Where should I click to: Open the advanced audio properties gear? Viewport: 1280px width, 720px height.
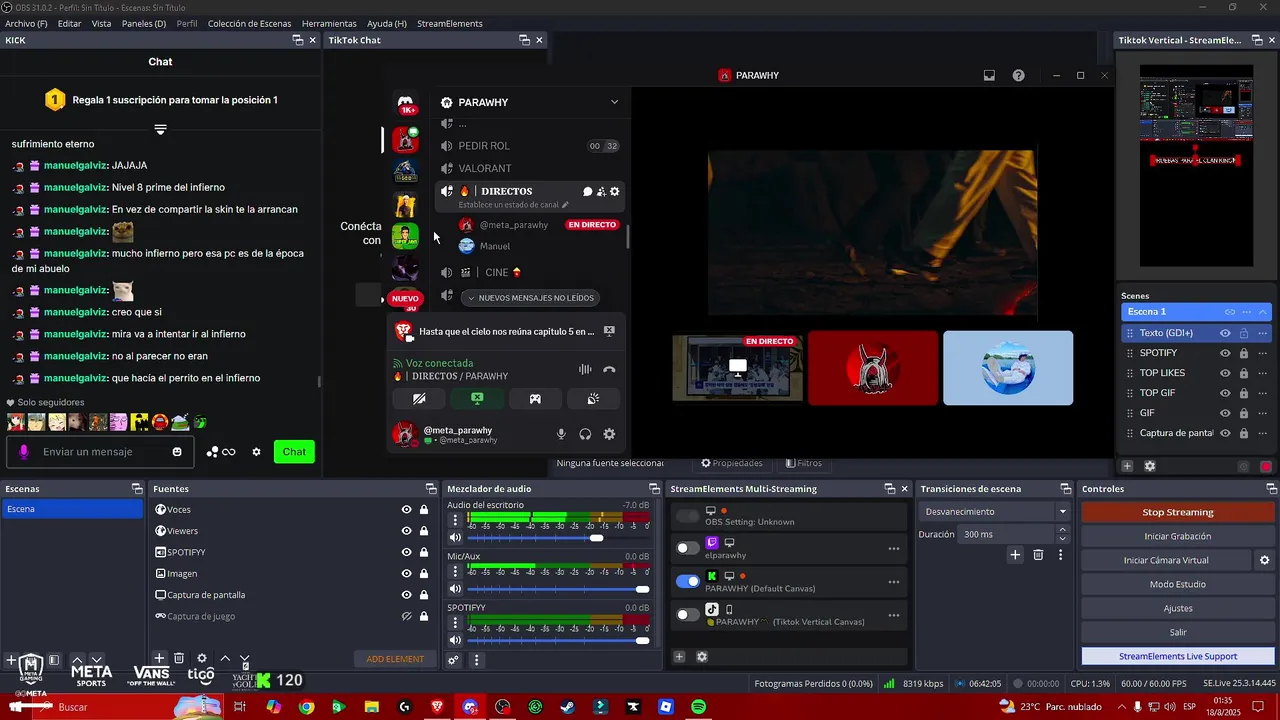coord(453,660)
